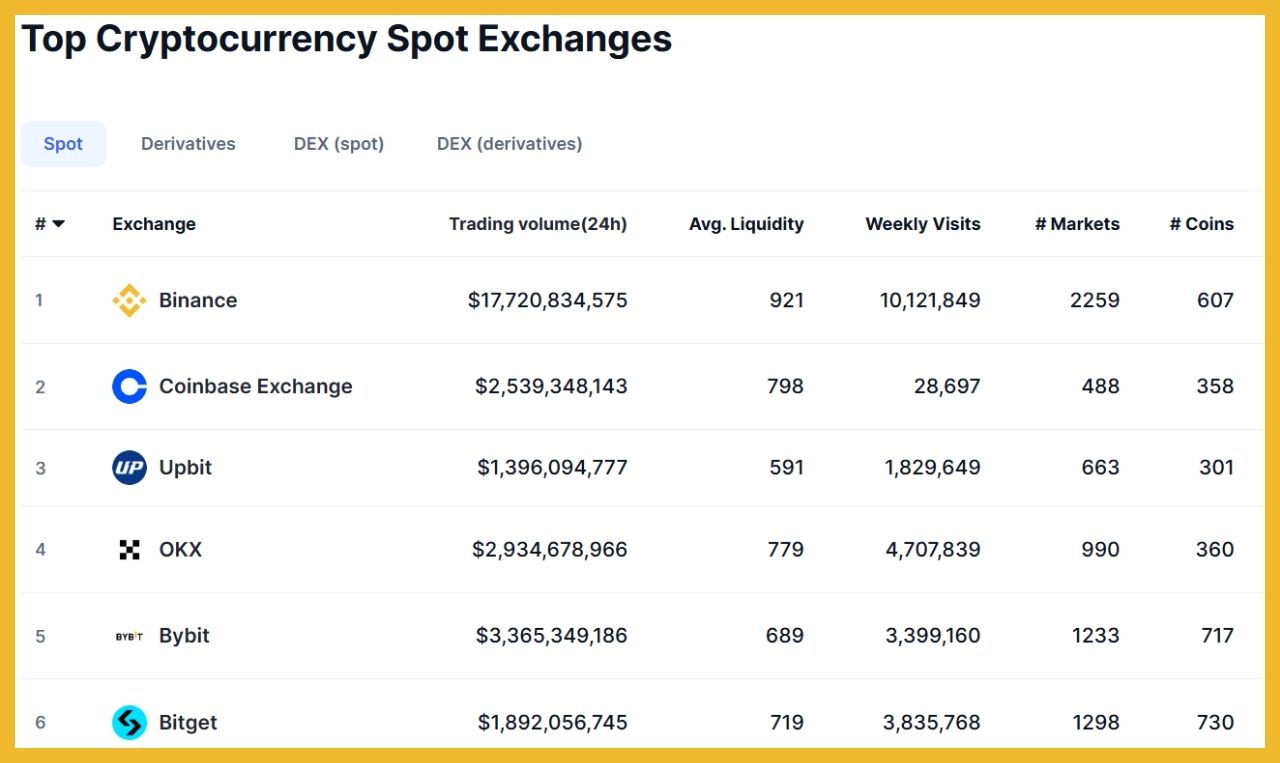Screen dimensions: 1280x763
Task: Select the Spot tab
Action: pyautogui.click(x=63, y=143)
